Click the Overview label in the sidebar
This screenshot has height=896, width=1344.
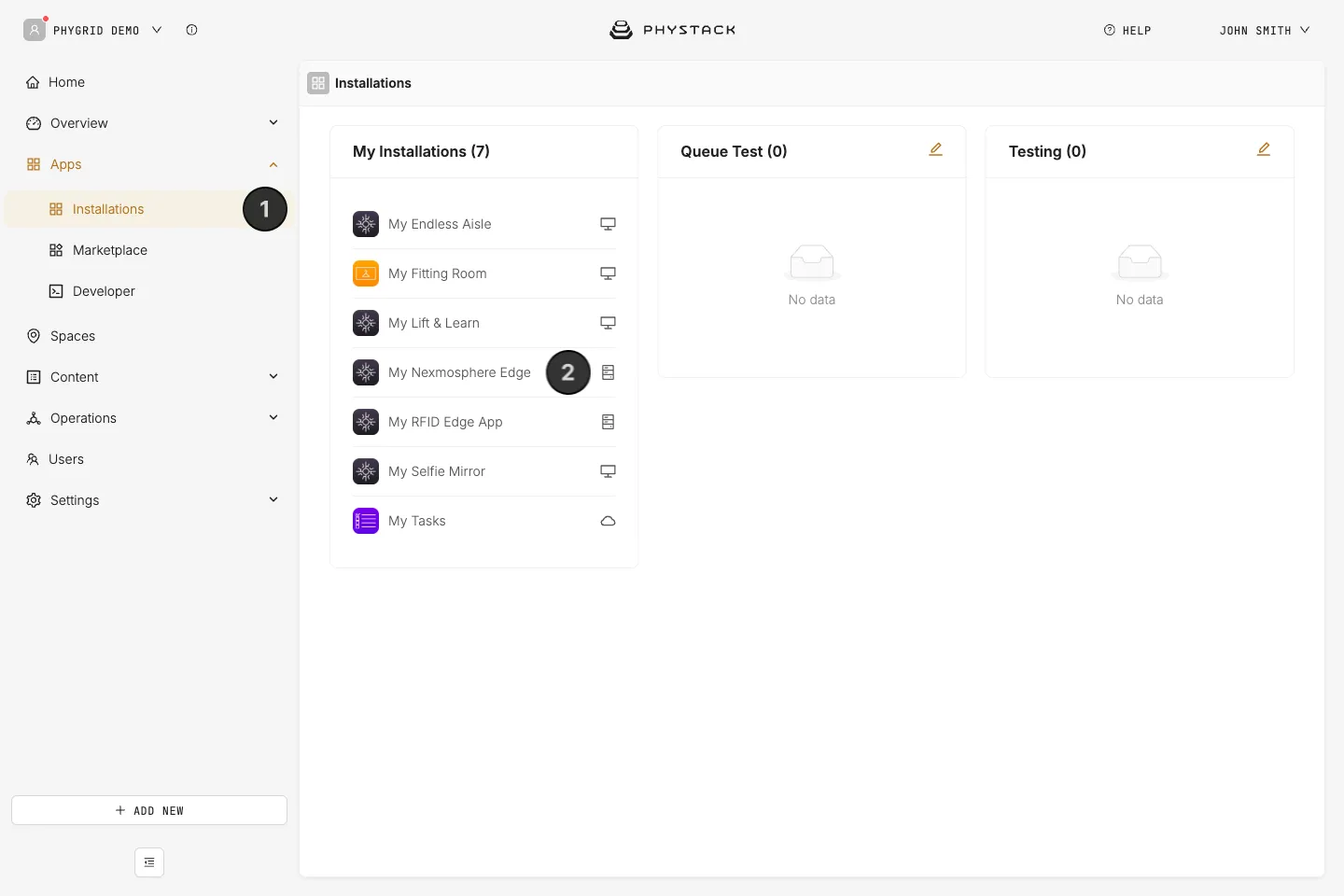79,123
